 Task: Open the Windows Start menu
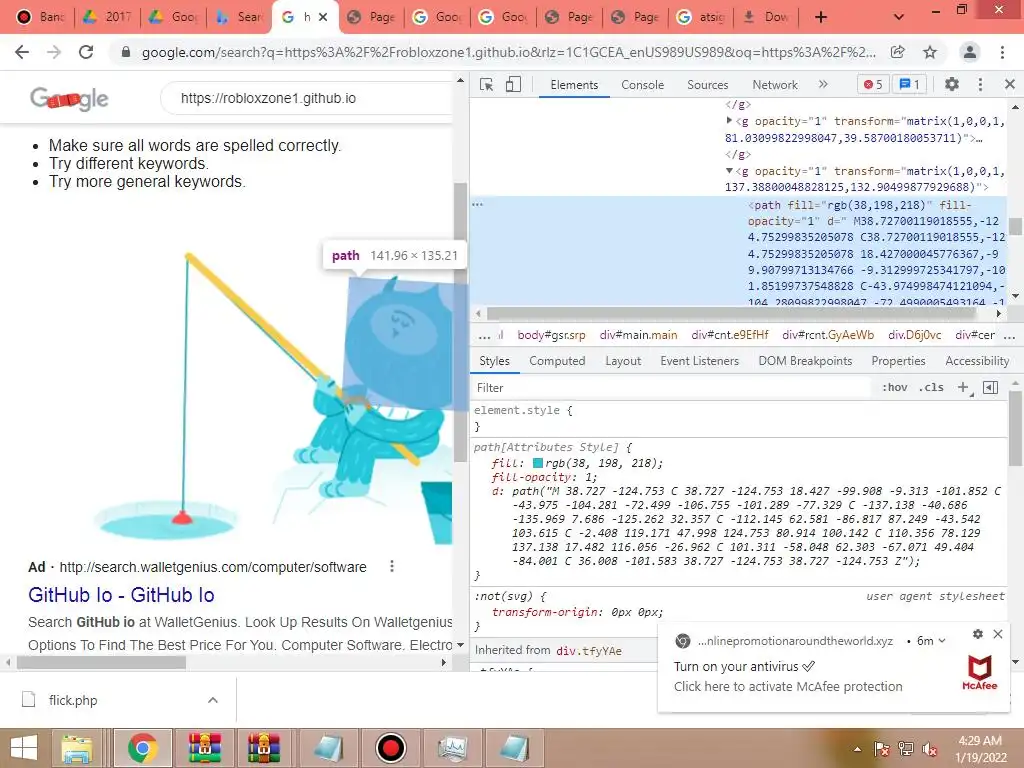click(24, 748)
